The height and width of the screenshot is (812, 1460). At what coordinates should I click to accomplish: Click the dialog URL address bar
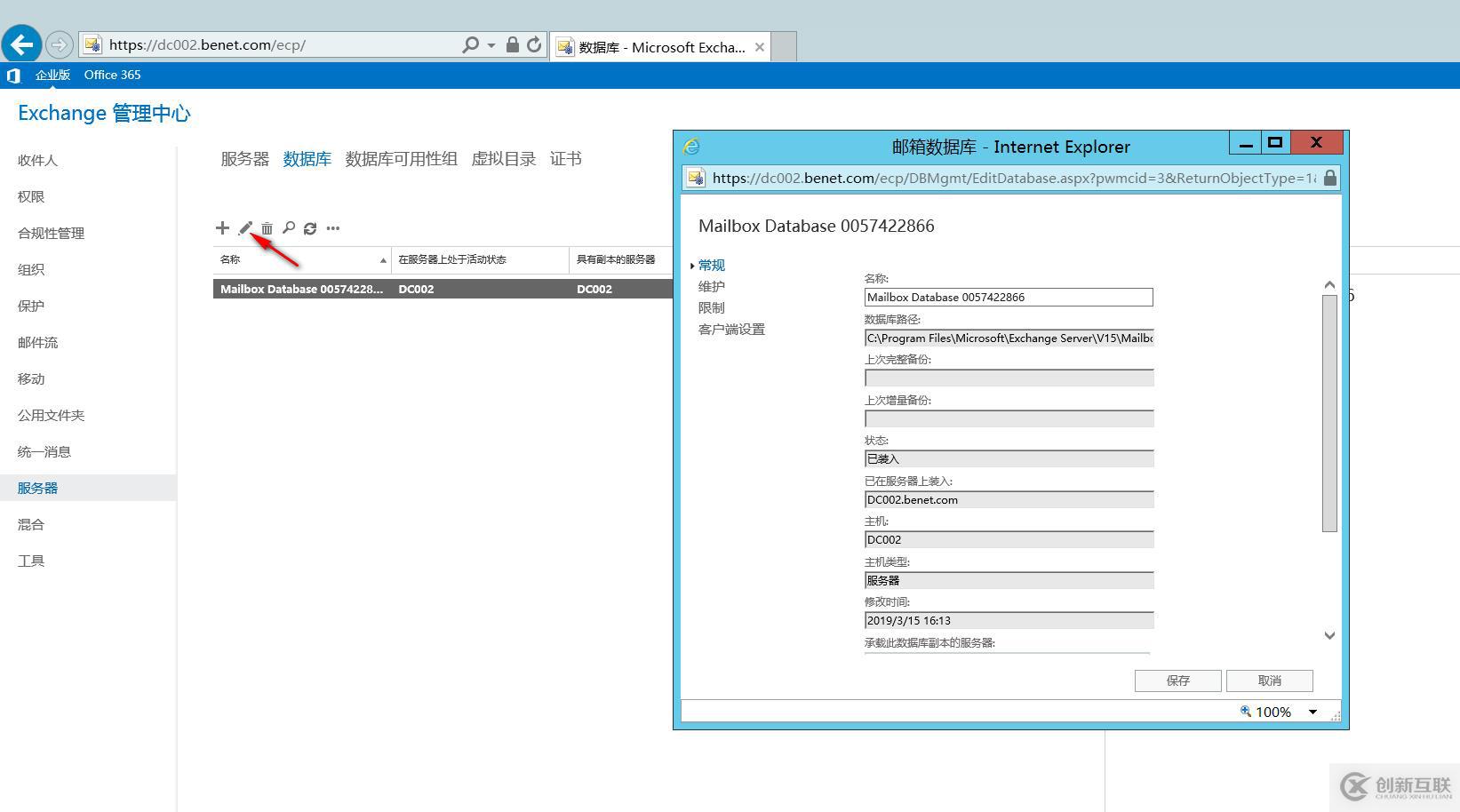click(1013, 178)
